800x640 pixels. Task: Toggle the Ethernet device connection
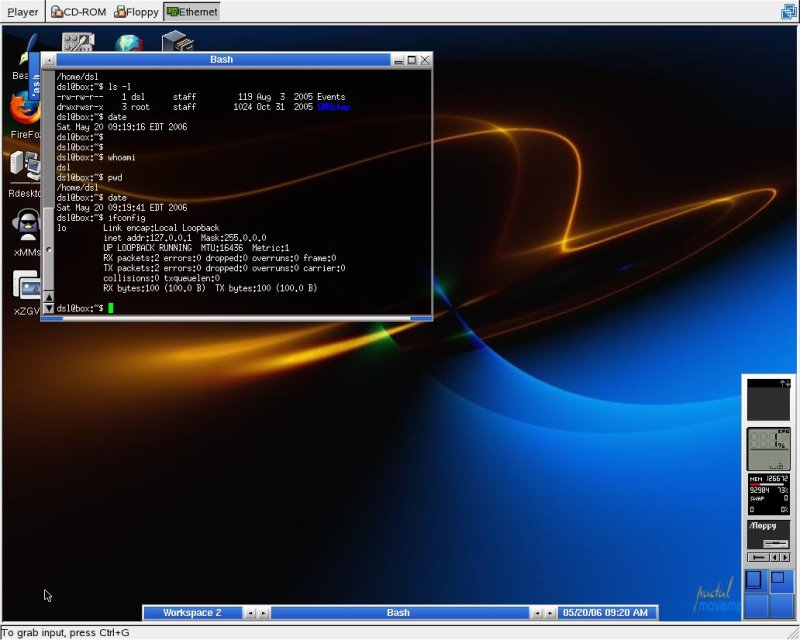191,12
